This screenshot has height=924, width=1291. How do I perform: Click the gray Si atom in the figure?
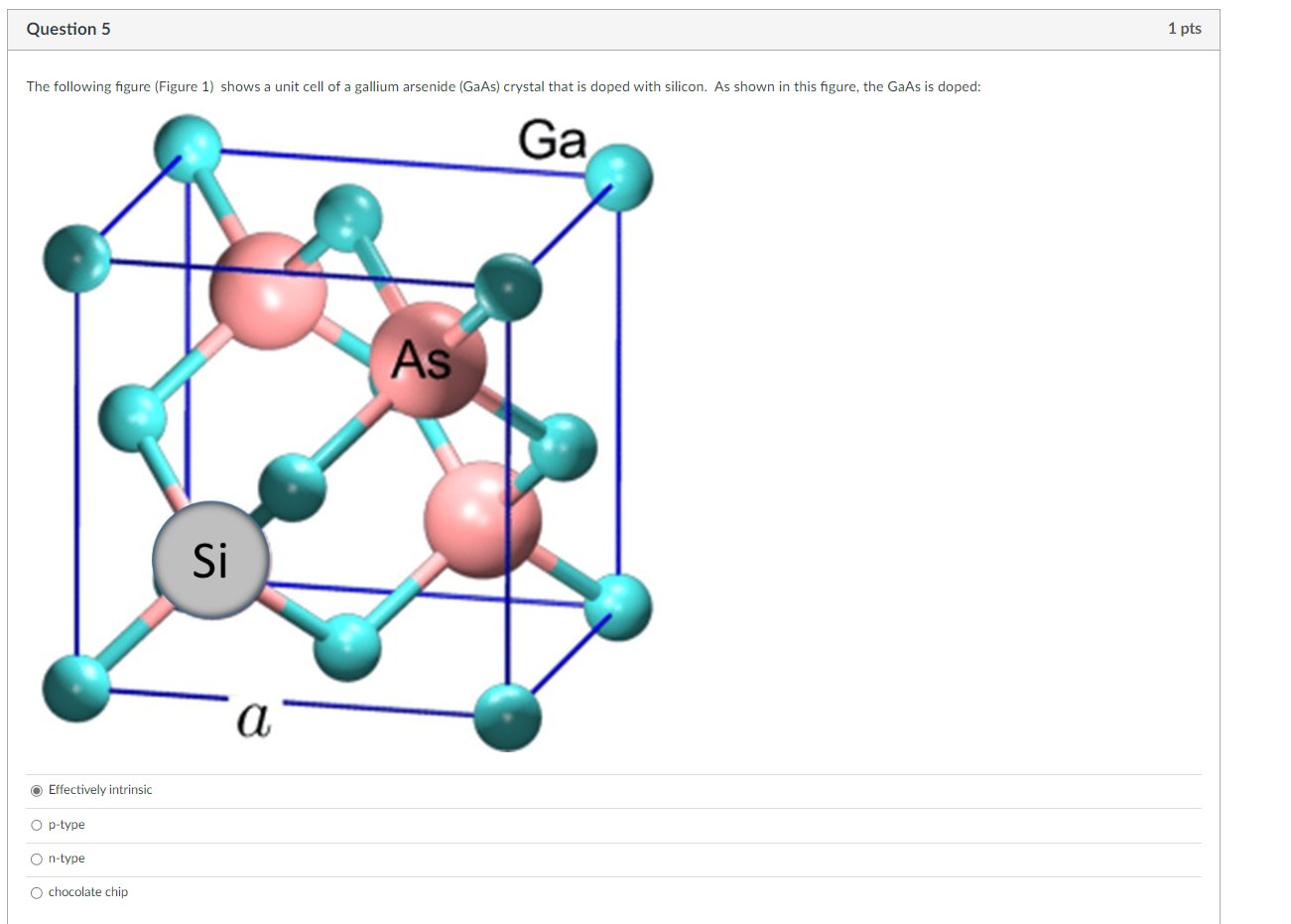(210, 560)
